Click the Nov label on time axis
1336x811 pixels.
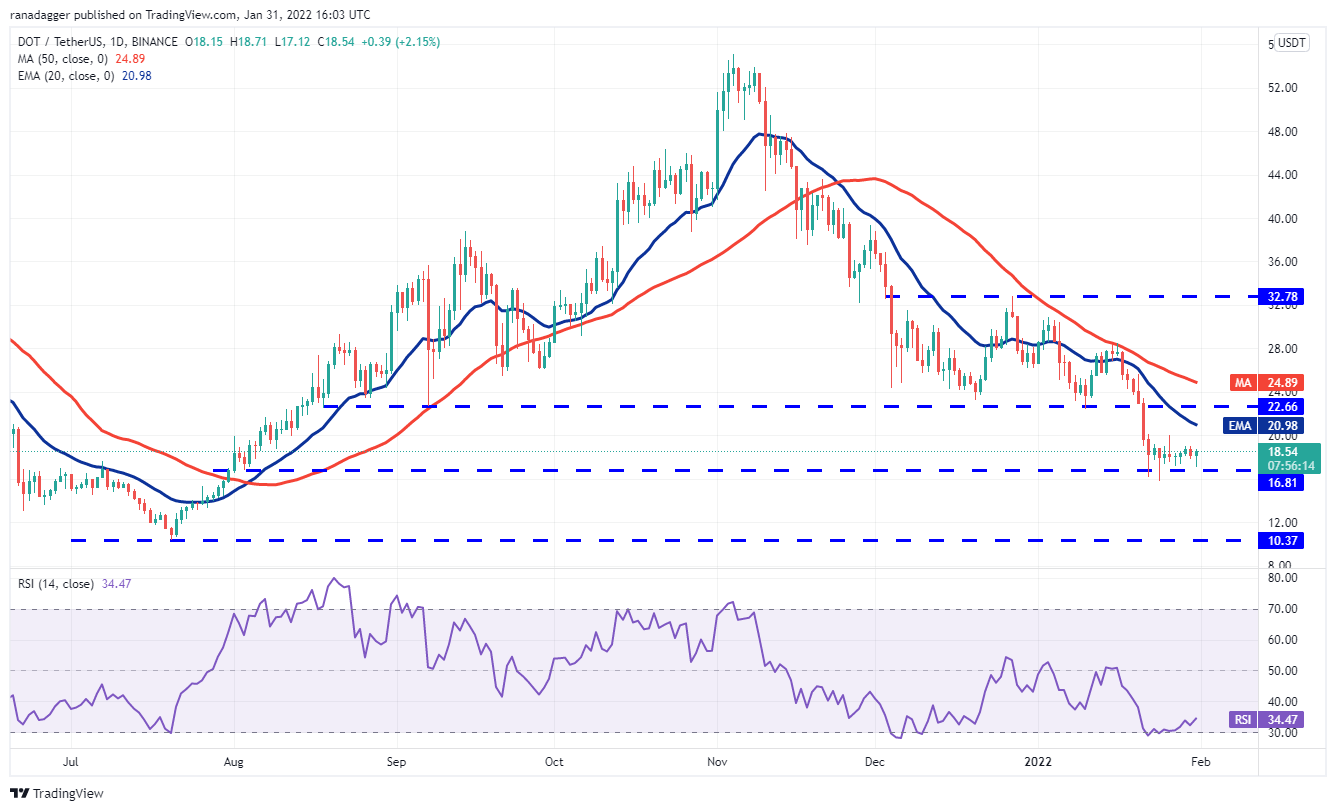pyautogui.click(x=717, y=761)
